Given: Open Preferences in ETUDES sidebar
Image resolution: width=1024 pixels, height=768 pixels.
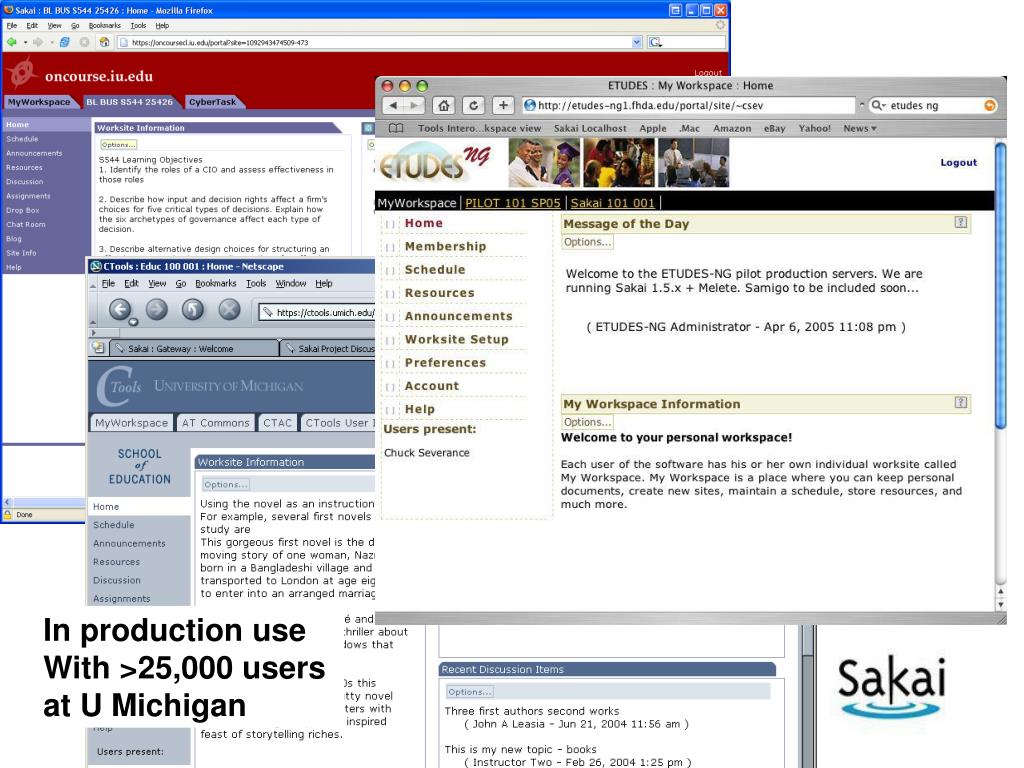Looking at the screenshot, I should click(445, 362).
